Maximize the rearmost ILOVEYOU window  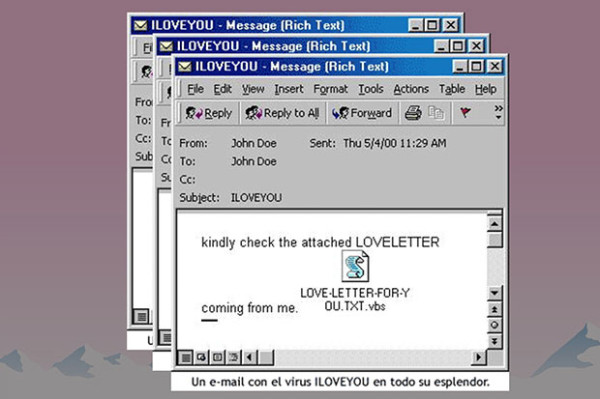432,25
